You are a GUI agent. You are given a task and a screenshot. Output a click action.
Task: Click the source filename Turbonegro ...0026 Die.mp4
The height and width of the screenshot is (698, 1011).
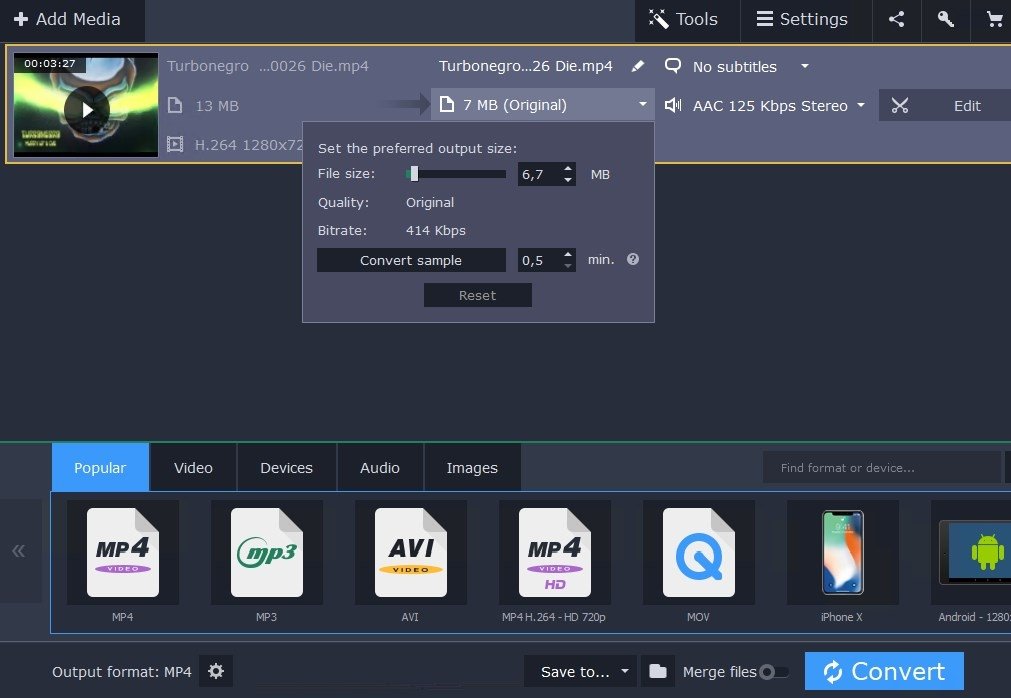[268, 66]
